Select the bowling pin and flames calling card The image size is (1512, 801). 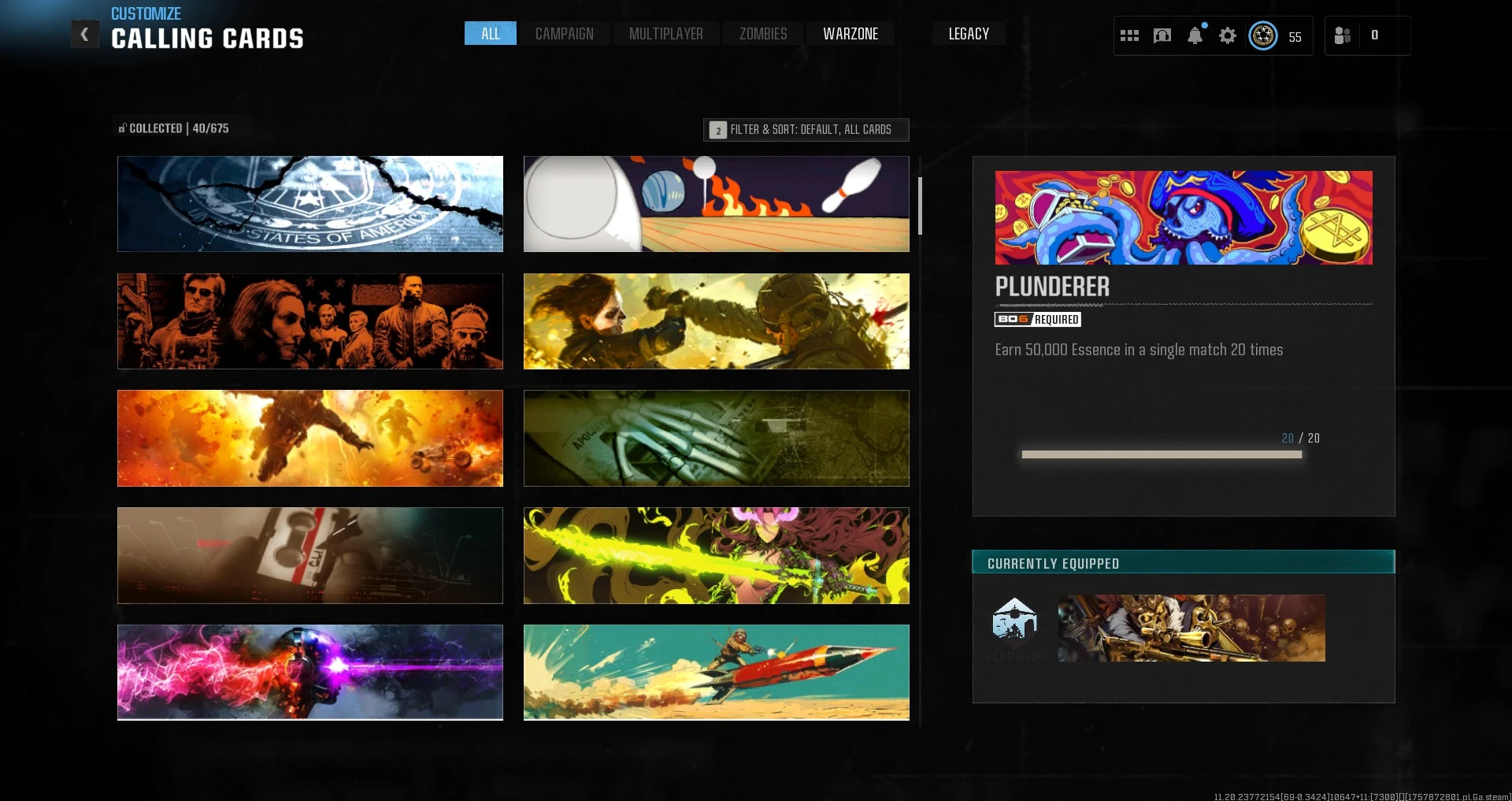[x=717, y=204]
